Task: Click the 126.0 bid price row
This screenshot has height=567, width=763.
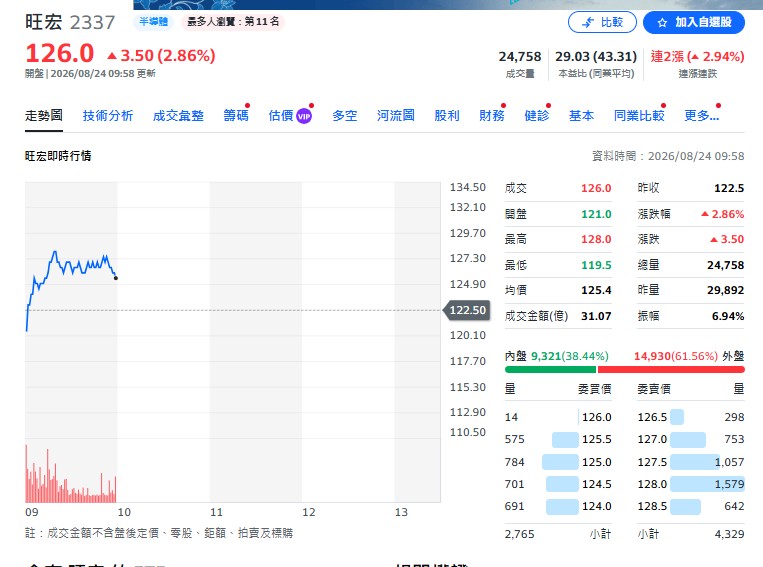Action: click(558, 417)
